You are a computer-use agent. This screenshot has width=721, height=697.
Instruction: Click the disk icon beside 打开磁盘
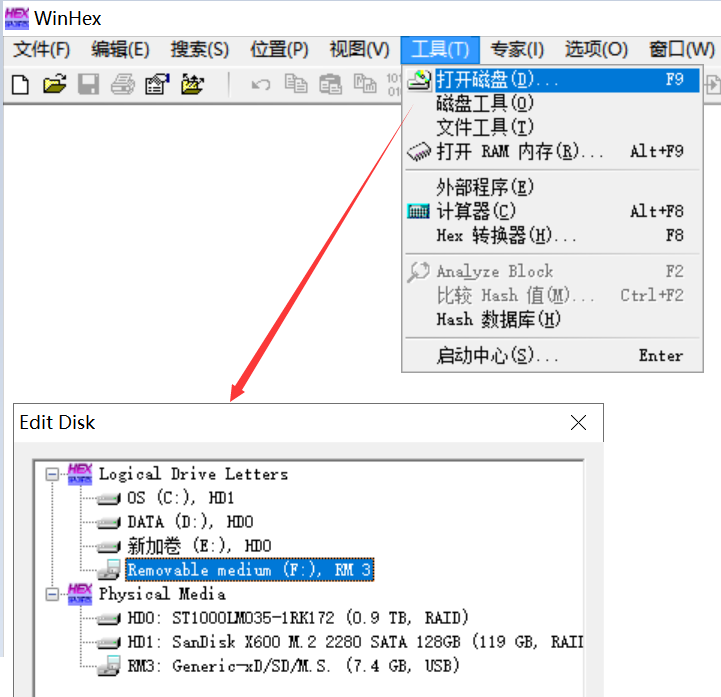[x=419, y=80]
